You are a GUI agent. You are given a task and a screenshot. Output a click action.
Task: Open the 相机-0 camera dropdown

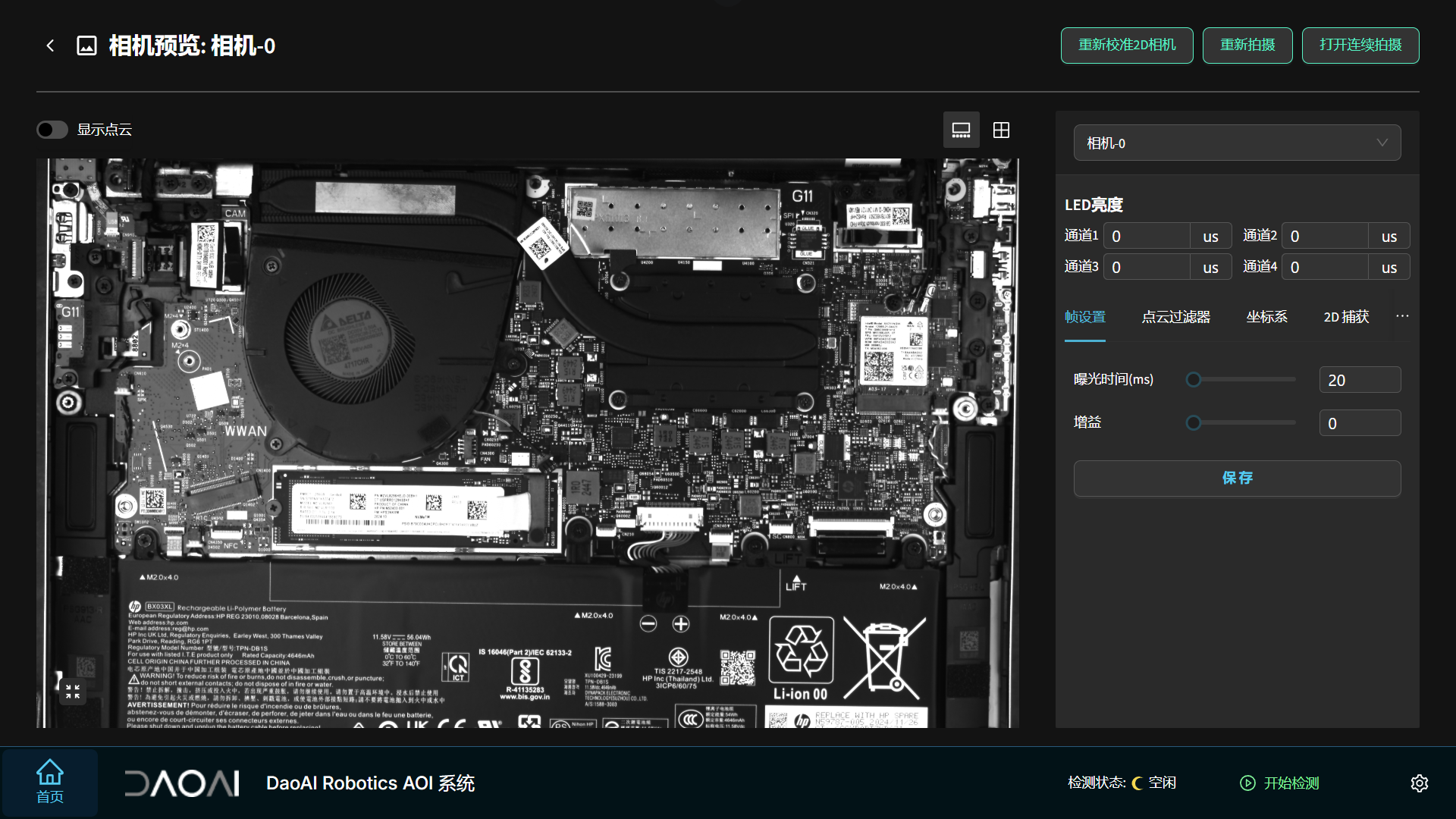tap(1237, 143)
